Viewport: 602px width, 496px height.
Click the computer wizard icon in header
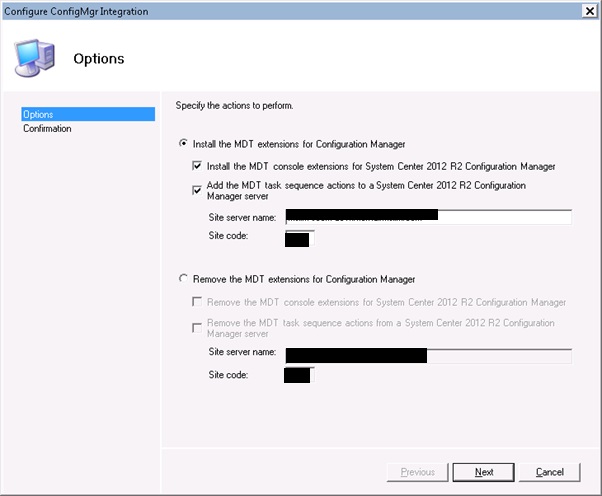(35, 58)
